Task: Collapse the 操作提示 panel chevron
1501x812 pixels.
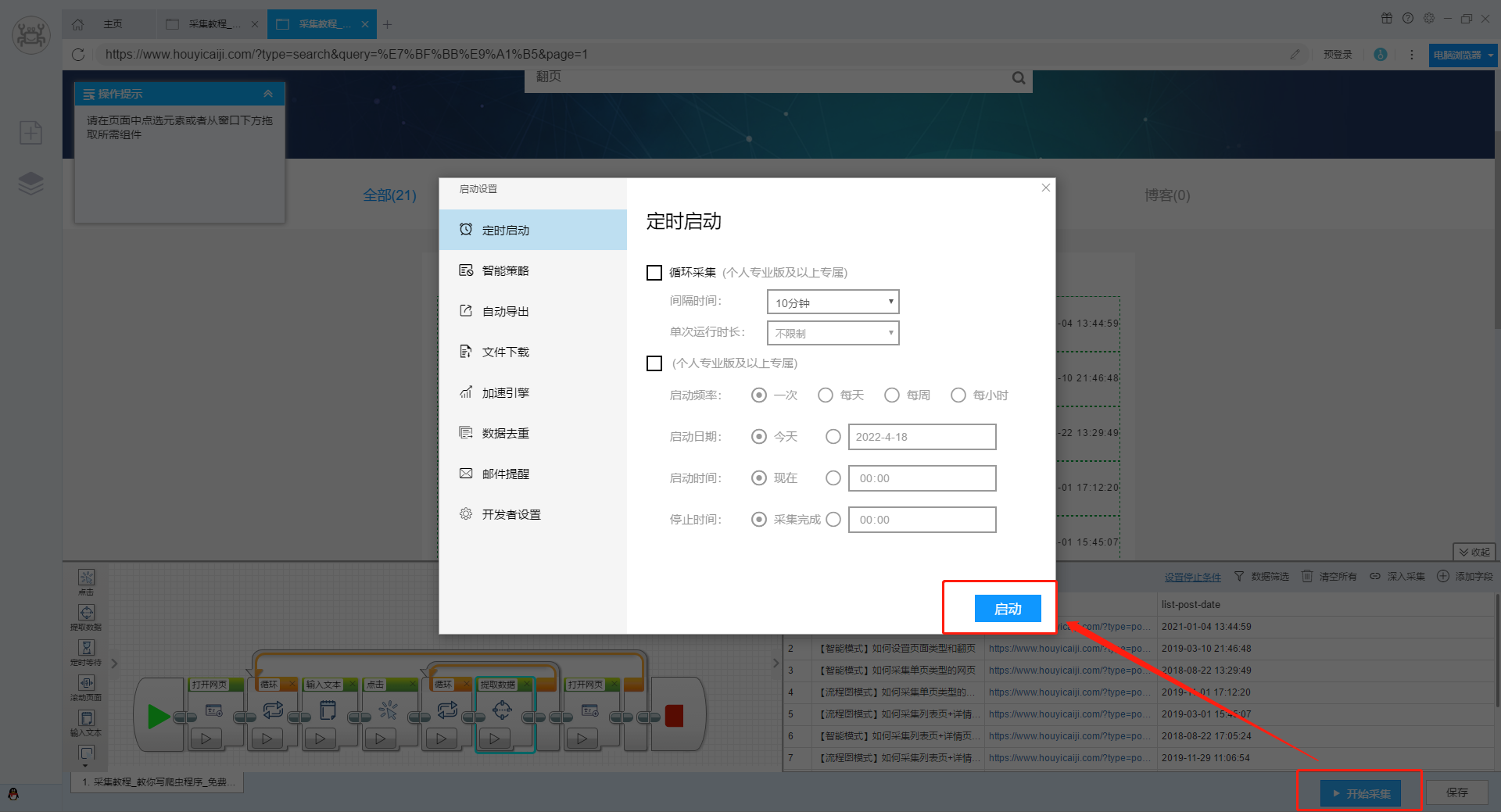Action: [x=268, y=94]
